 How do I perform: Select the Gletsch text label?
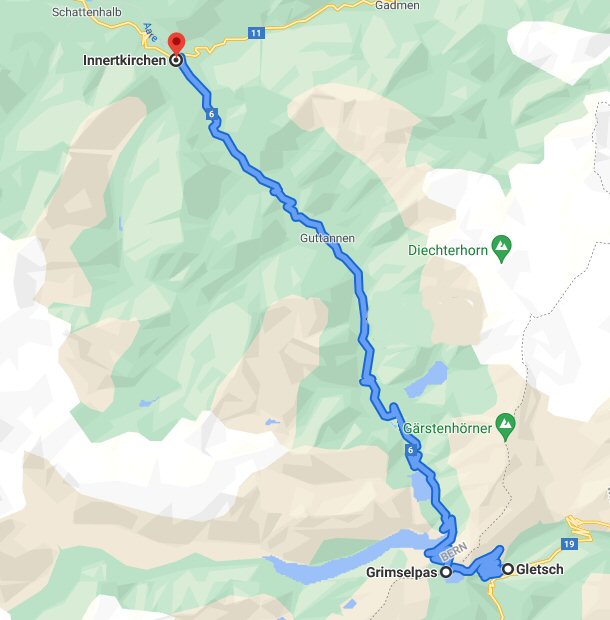coord(540,569)
